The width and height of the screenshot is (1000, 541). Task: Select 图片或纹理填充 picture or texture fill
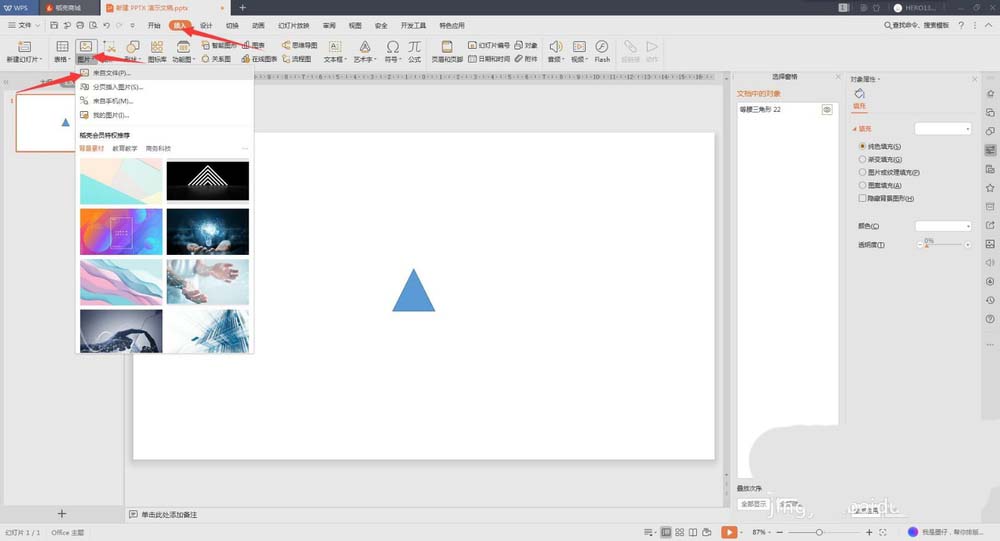862,172
